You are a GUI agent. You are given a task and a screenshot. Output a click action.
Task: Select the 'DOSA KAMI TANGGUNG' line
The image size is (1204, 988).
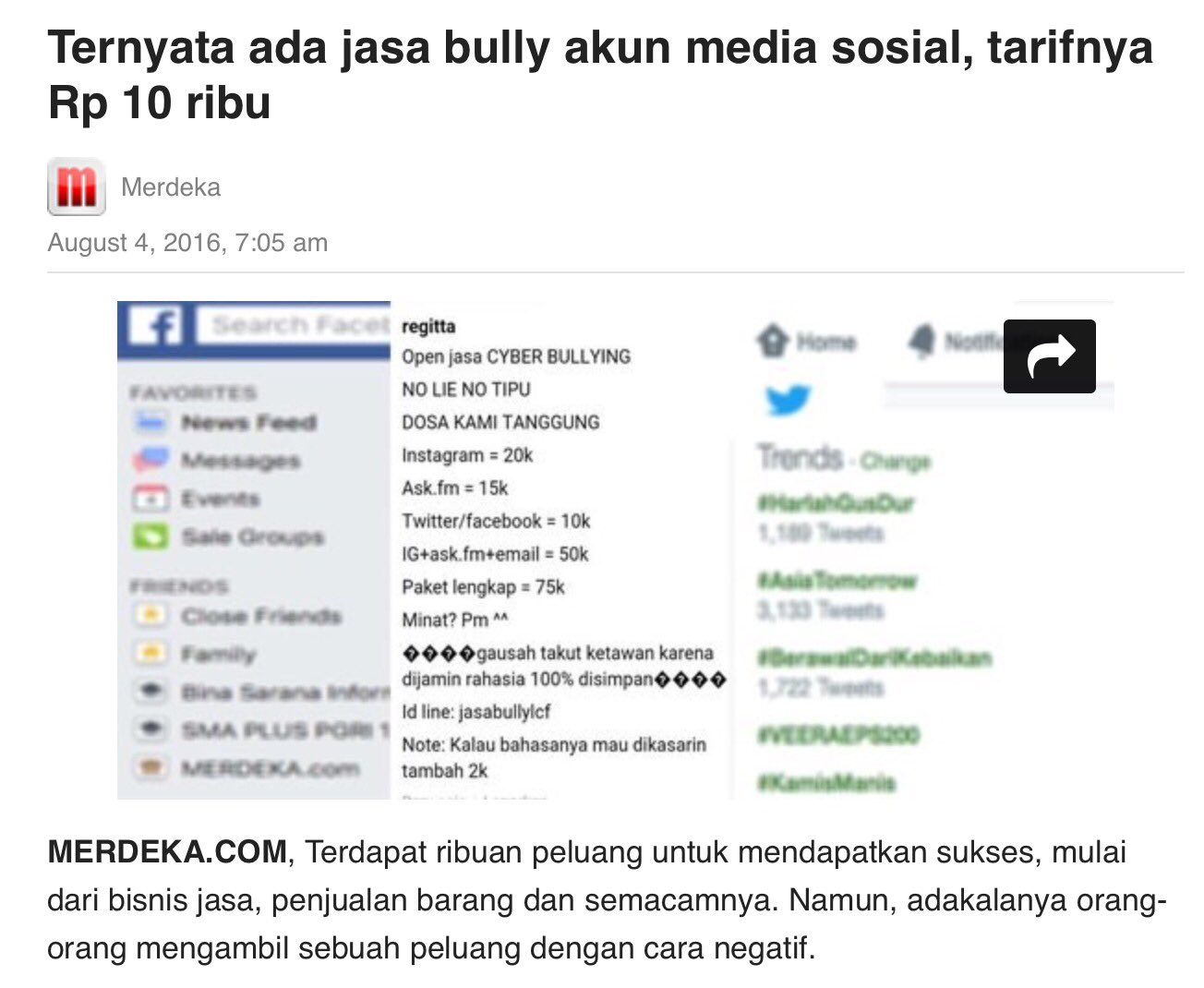click(500, 423)
